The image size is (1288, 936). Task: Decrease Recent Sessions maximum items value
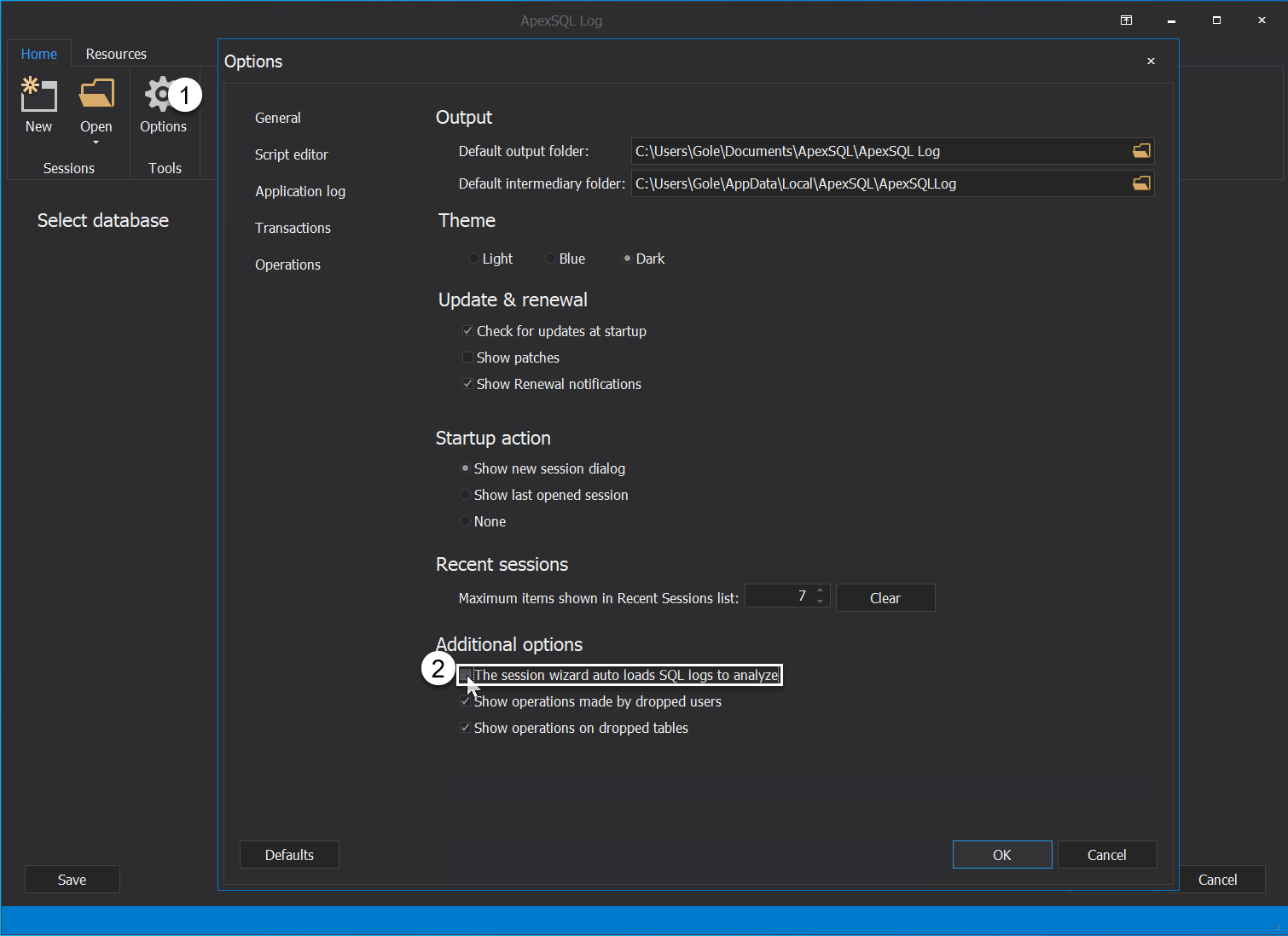[x=821, y=602]
